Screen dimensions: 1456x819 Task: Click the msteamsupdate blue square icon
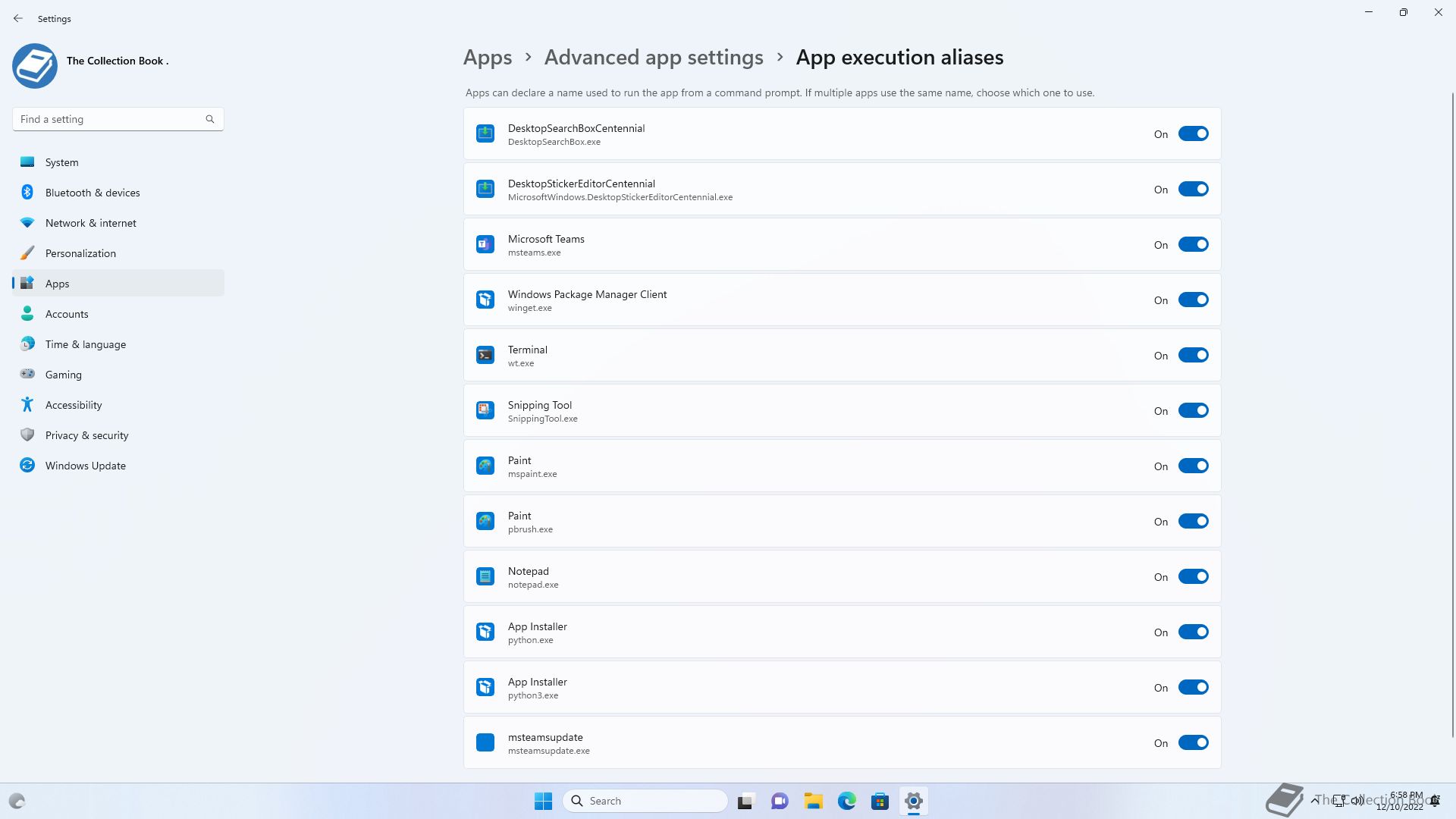485,743
